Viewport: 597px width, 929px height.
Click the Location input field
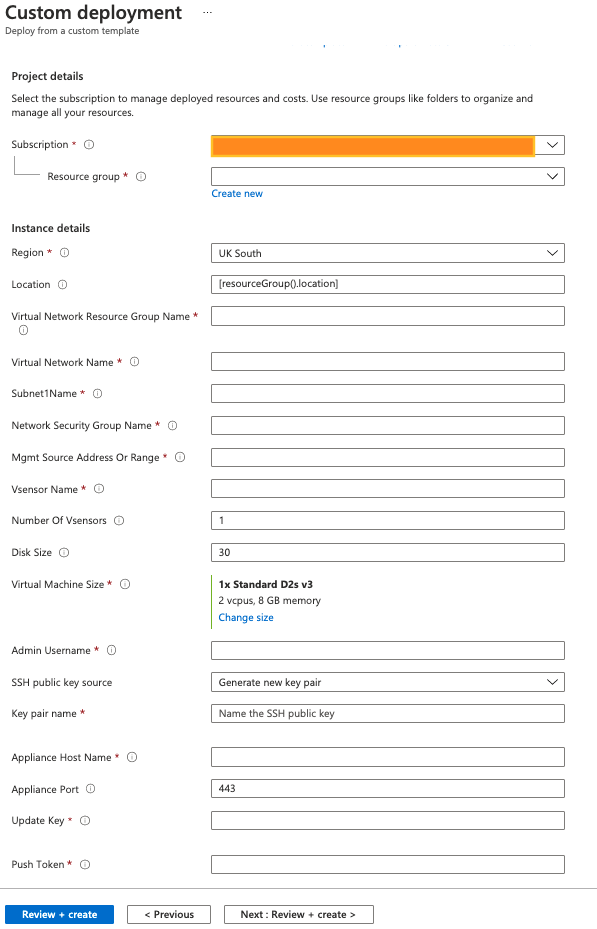click(388, 284)
